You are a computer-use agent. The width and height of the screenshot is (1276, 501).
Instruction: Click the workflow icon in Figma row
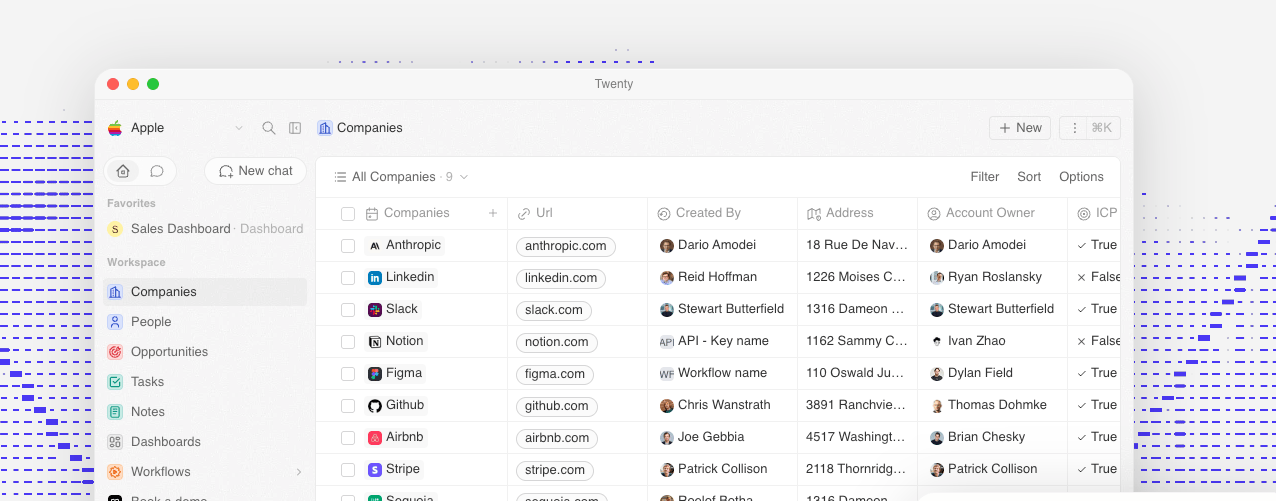(667, 373)
